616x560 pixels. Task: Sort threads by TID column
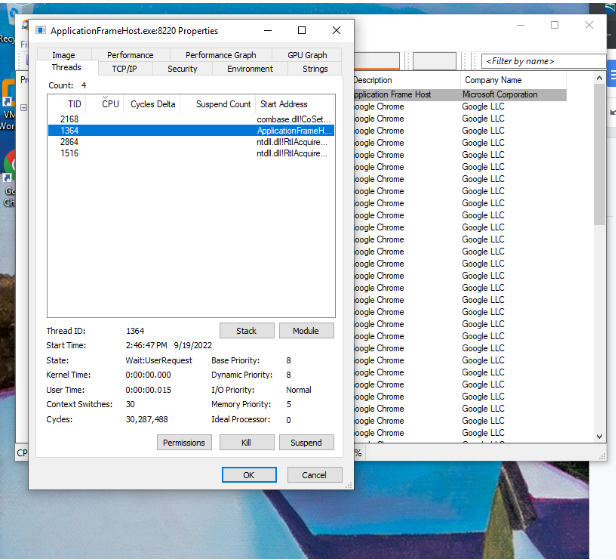pyautogui.click(x=66, y=104)
